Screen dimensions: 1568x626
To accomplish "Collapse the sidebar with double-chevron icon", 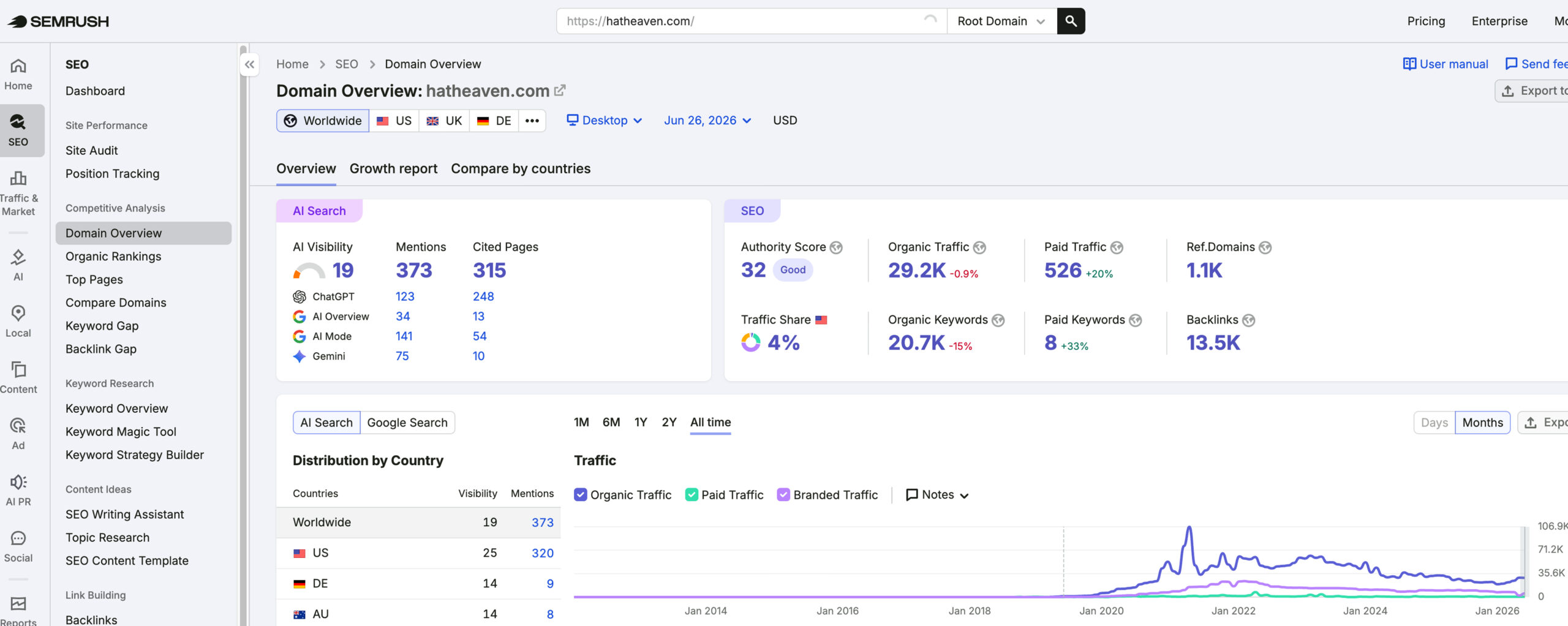I will [249, 64].
